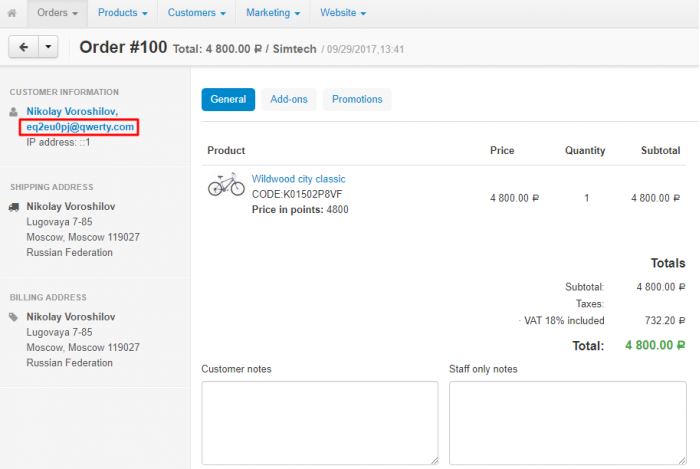Select the Wildwood row subtotal amount

tap(655, 198)
